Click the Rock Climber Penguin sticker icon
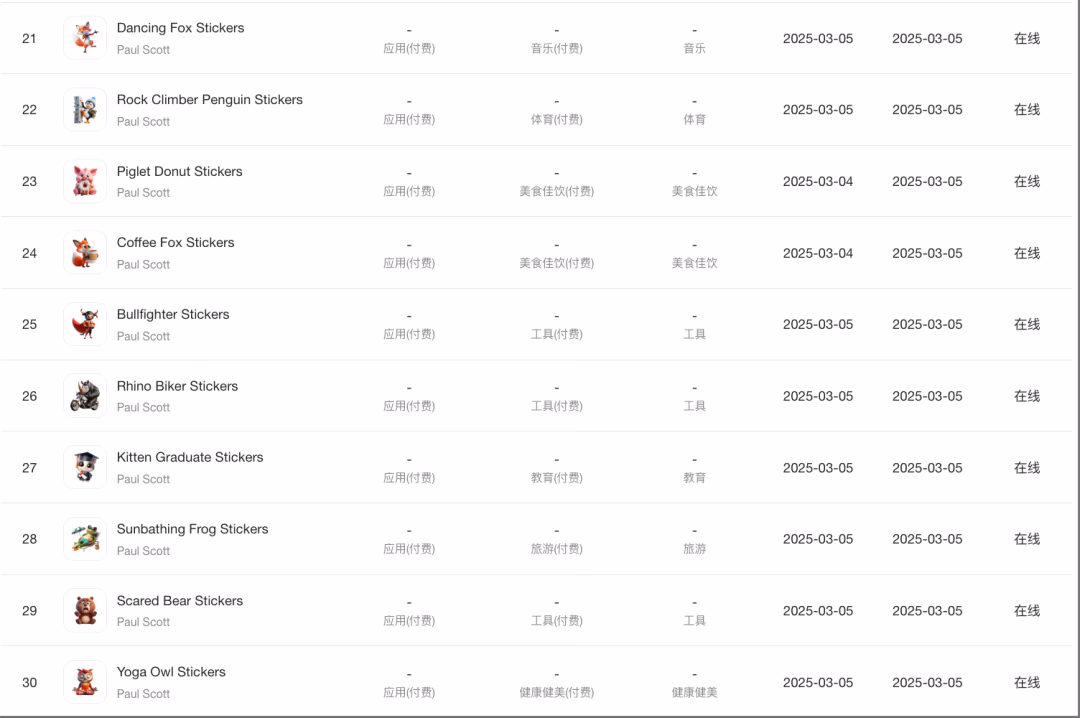This screenshot has width=1080, height=718. coord(85,110)
